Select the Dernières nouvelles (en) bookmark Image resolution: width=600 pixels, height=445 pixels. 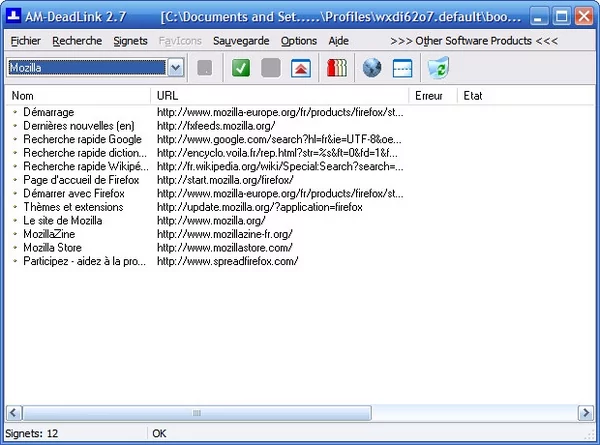coord(79,126)
